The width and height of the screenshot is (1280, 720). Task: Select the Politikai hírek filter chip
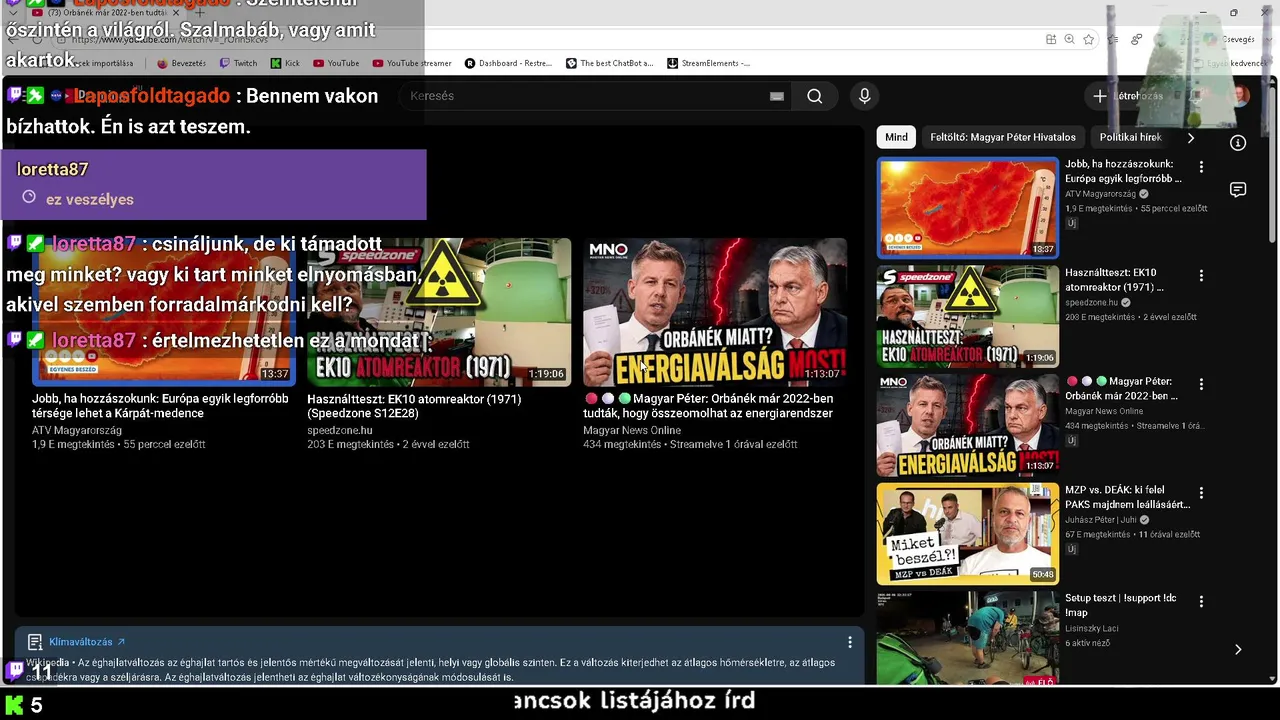click(1130, 137)
